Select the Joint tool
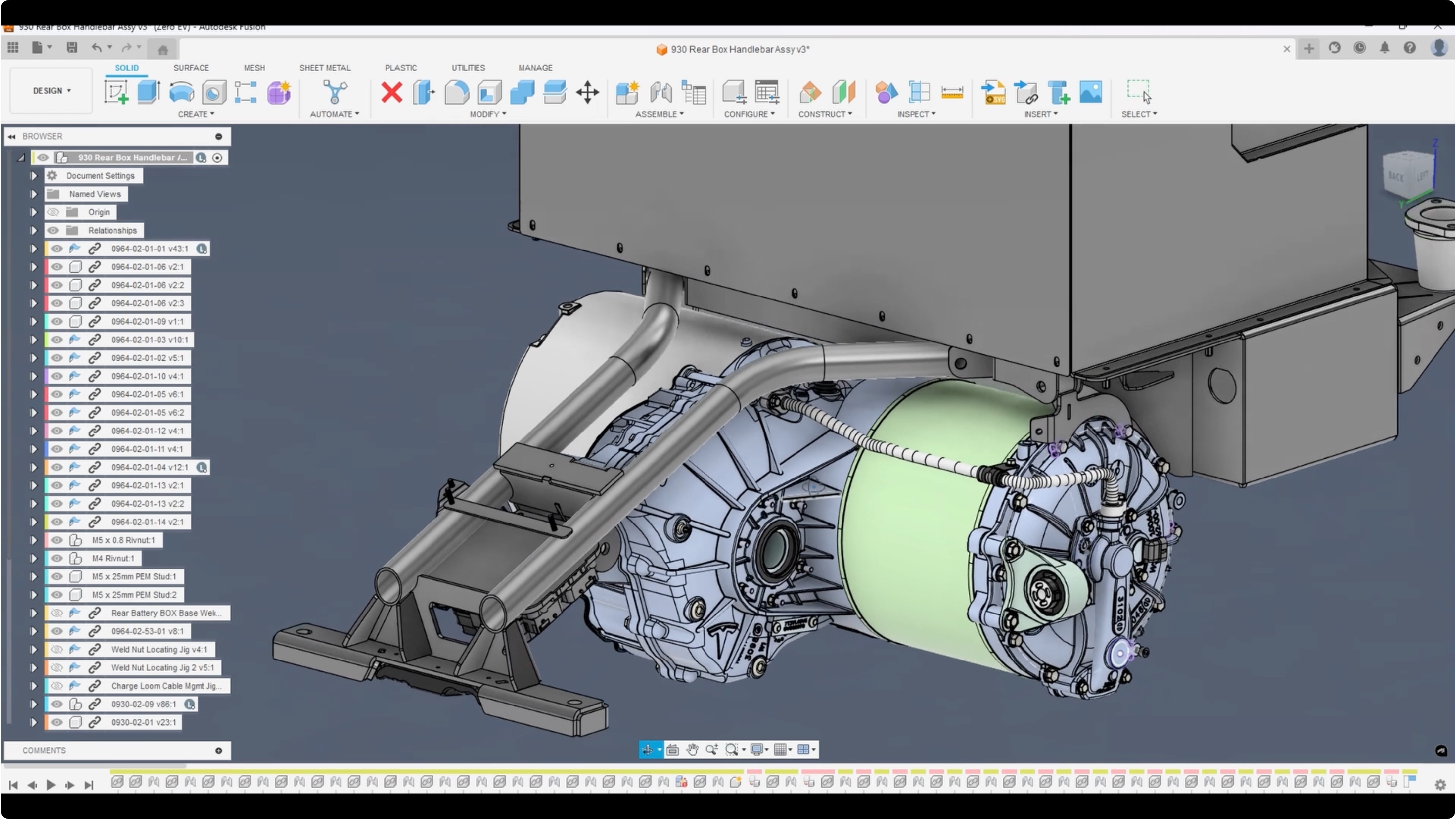The width and height of the screenshot is (1456, 819). point(660,92)
